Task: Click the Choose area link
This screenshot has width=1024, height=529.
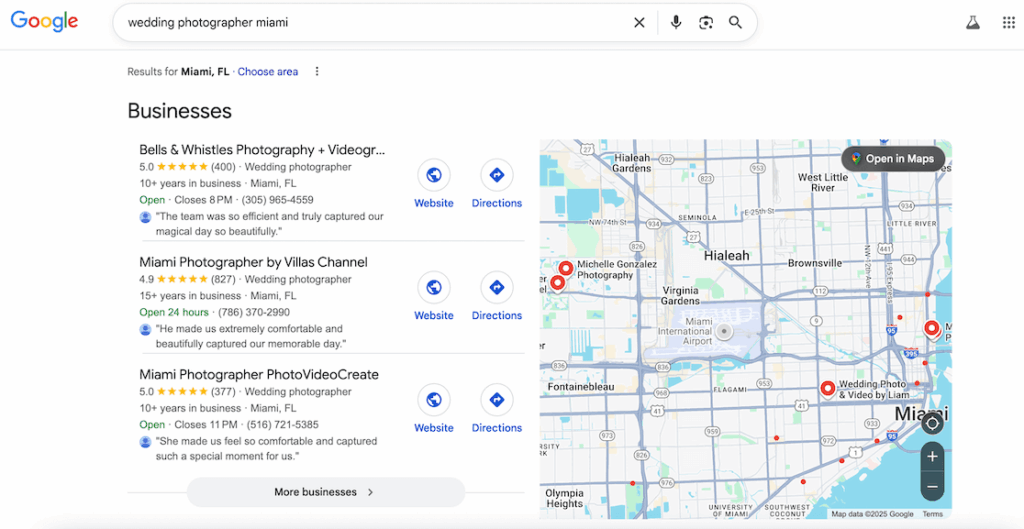Action: tap(268, 72)
